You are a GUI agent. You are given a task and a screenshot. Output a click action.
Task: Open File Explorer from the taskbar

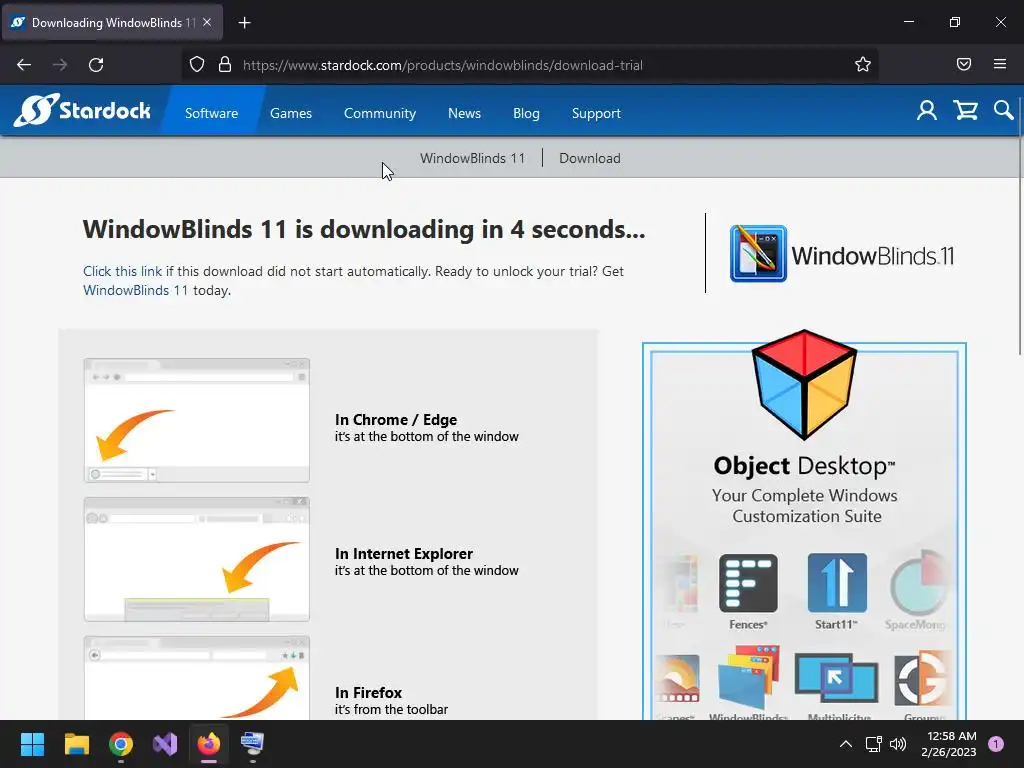[76, 744]
